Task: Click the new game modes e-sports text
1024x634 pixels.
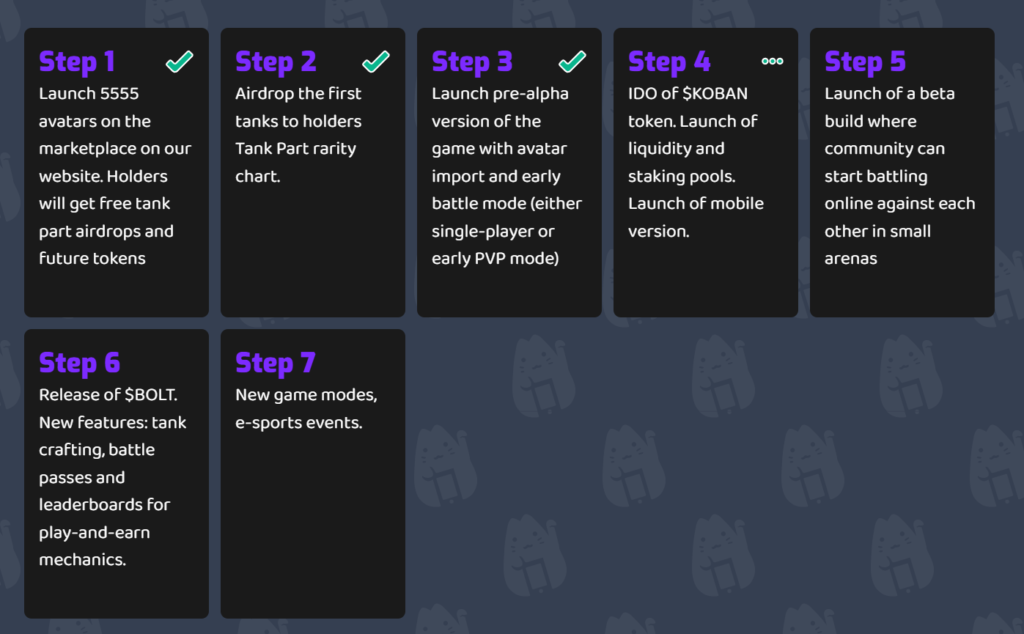Action: tap(306, 409)
